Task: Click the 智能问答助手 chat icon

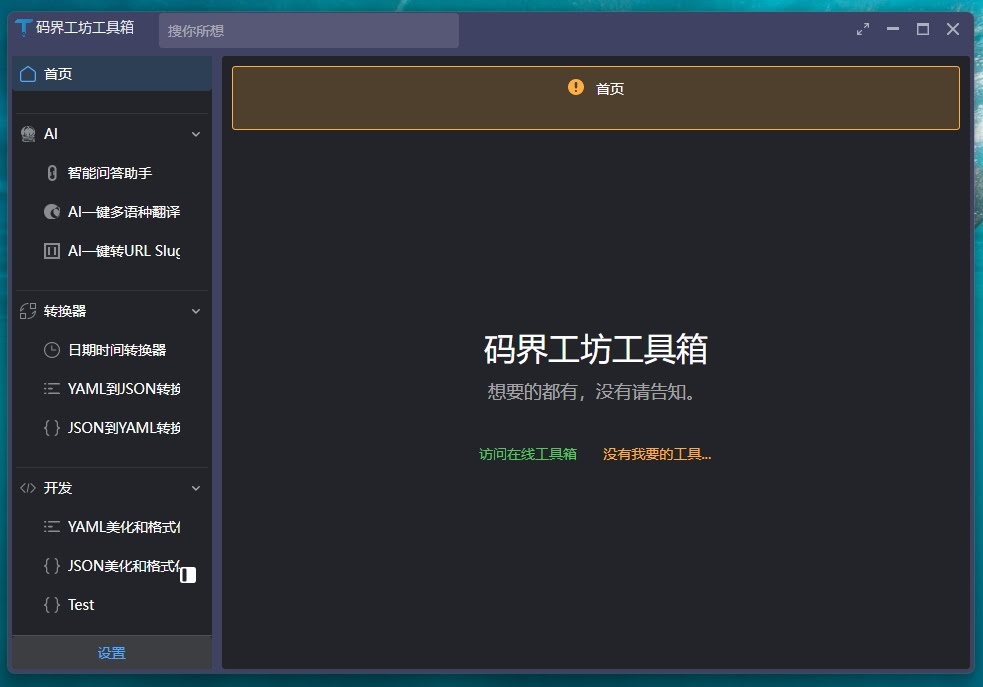Action: [x=52, y=173]
